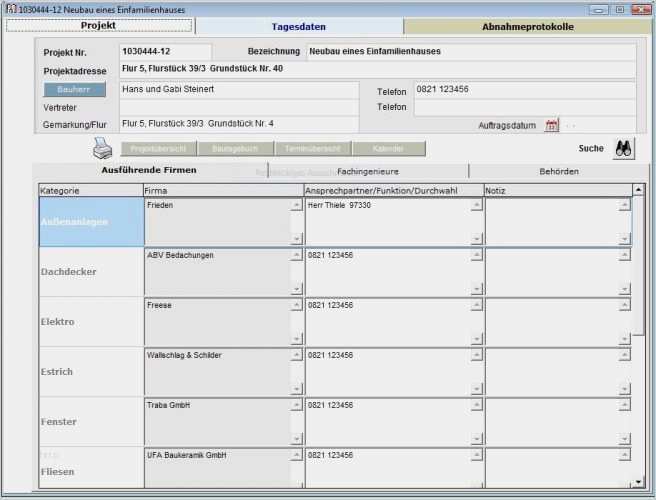The width and height of the screenshot is (656, 500).
Task: Click the first Telefon field 0821 123456
Action: [525, 90]
